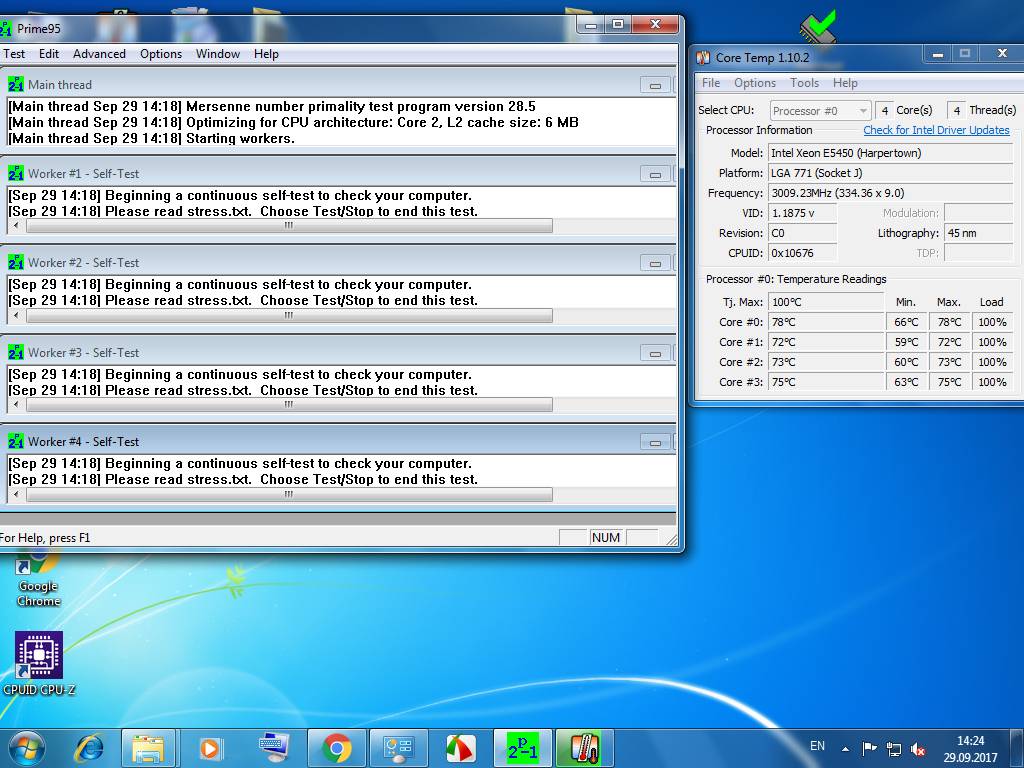1024x768 pixels.
Task: Click Worker #3 horizontal scrollbar thumb
Action: coord(289,404)
